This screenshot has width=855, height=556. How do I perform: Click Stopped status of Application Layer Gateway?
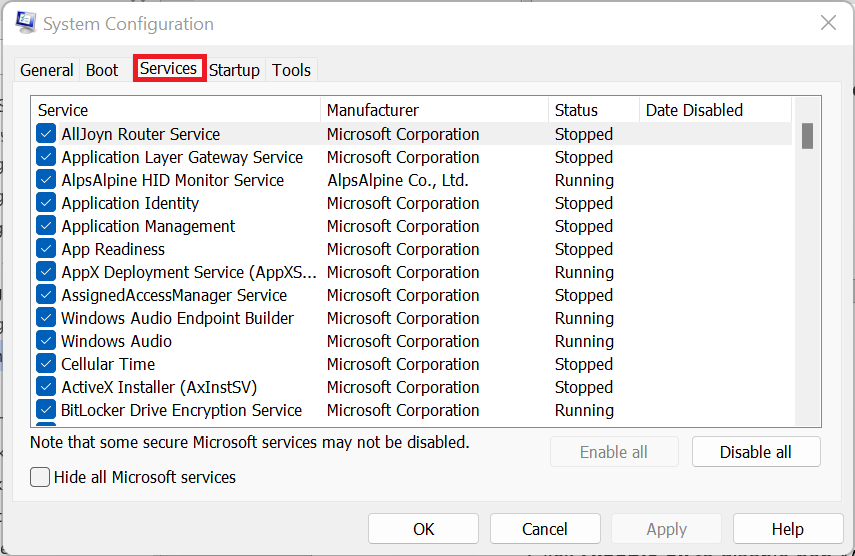pos(584,157)
